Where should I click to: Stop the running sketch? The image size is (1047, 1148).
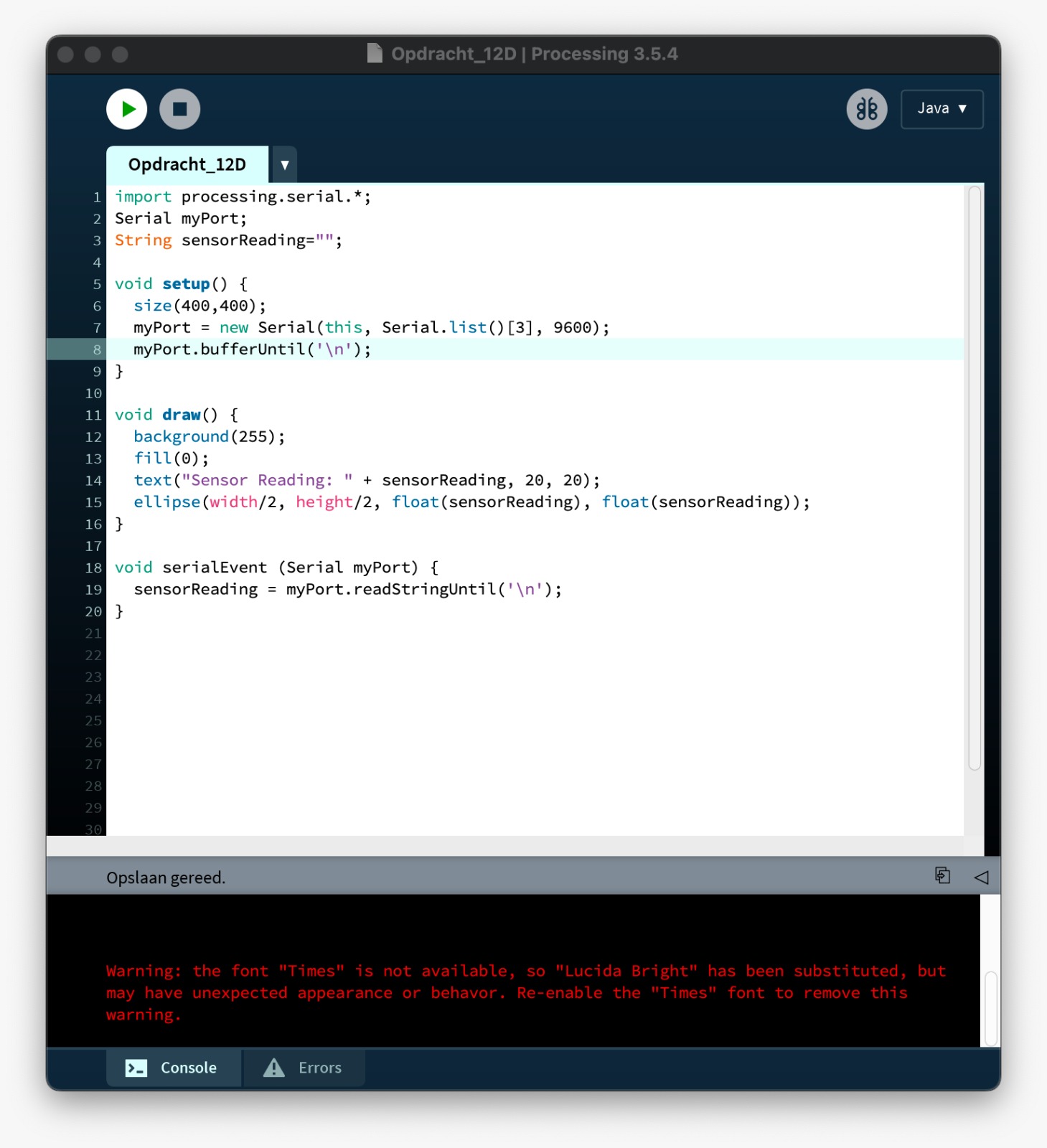coord(179,109)
